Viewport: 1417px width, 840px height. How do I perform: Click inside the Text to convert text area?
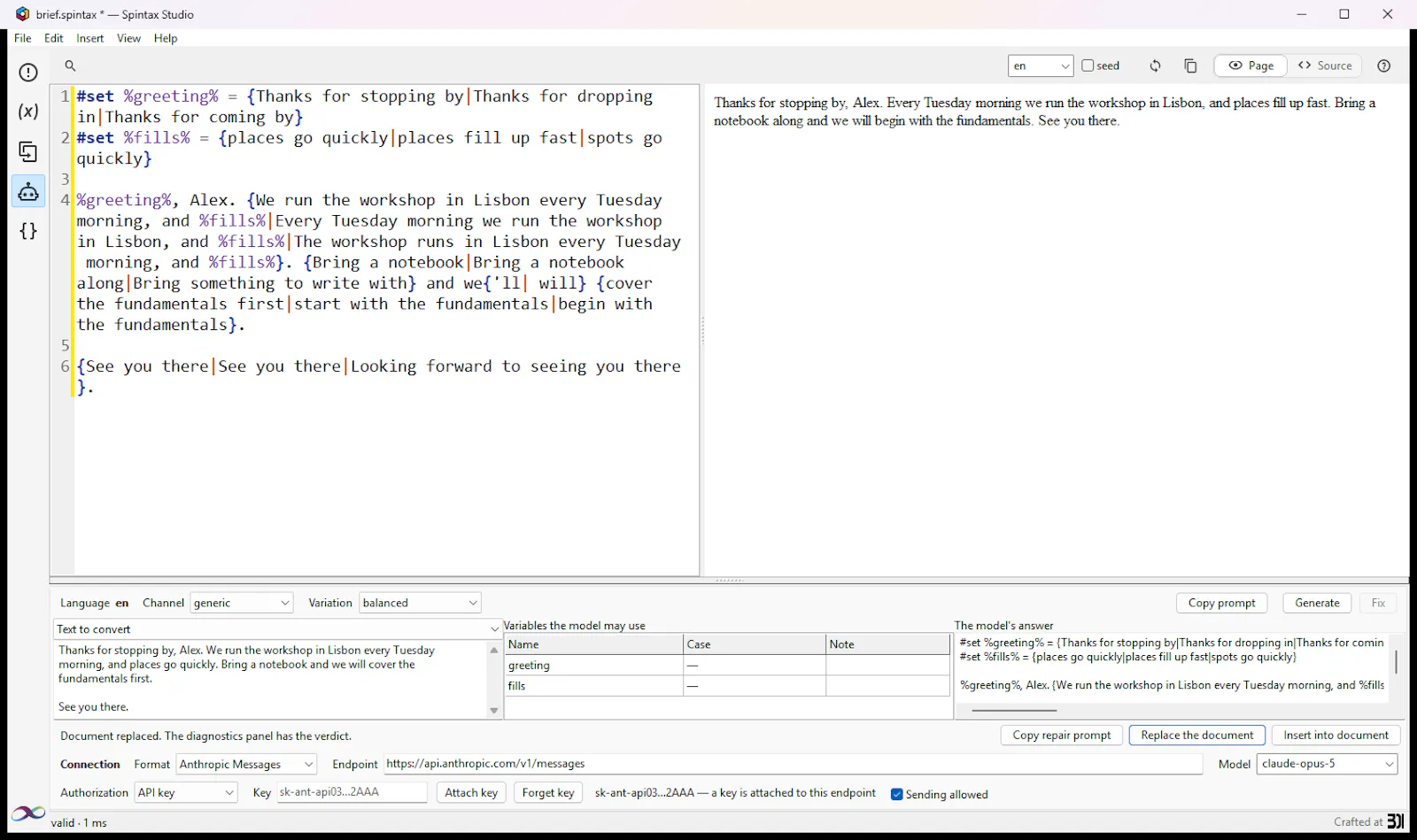pyautogui.click(x=270, y=679)
